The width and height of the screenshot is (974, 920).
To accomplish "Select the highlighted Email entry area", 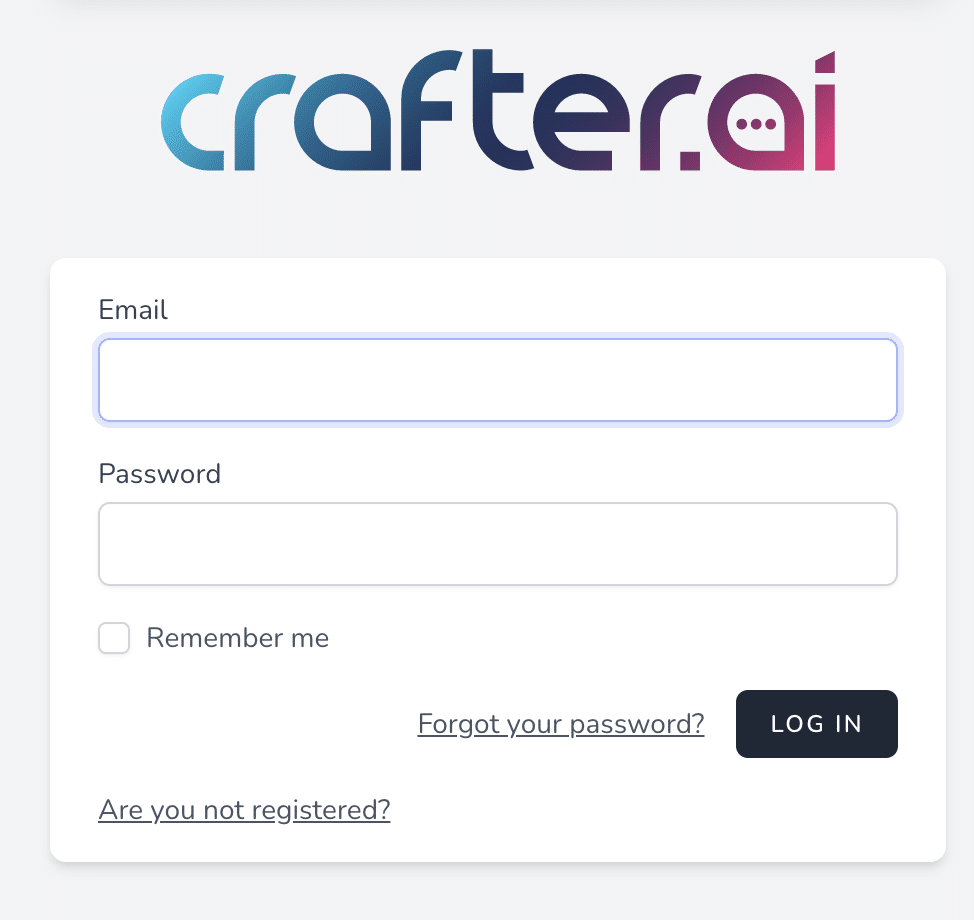I will coord(498,380).
